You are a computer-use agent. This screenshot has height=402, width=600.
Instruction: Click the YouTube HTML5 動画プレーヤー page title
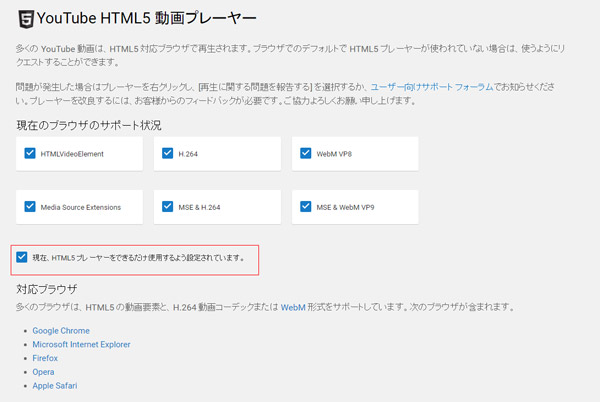pos(147,18)
